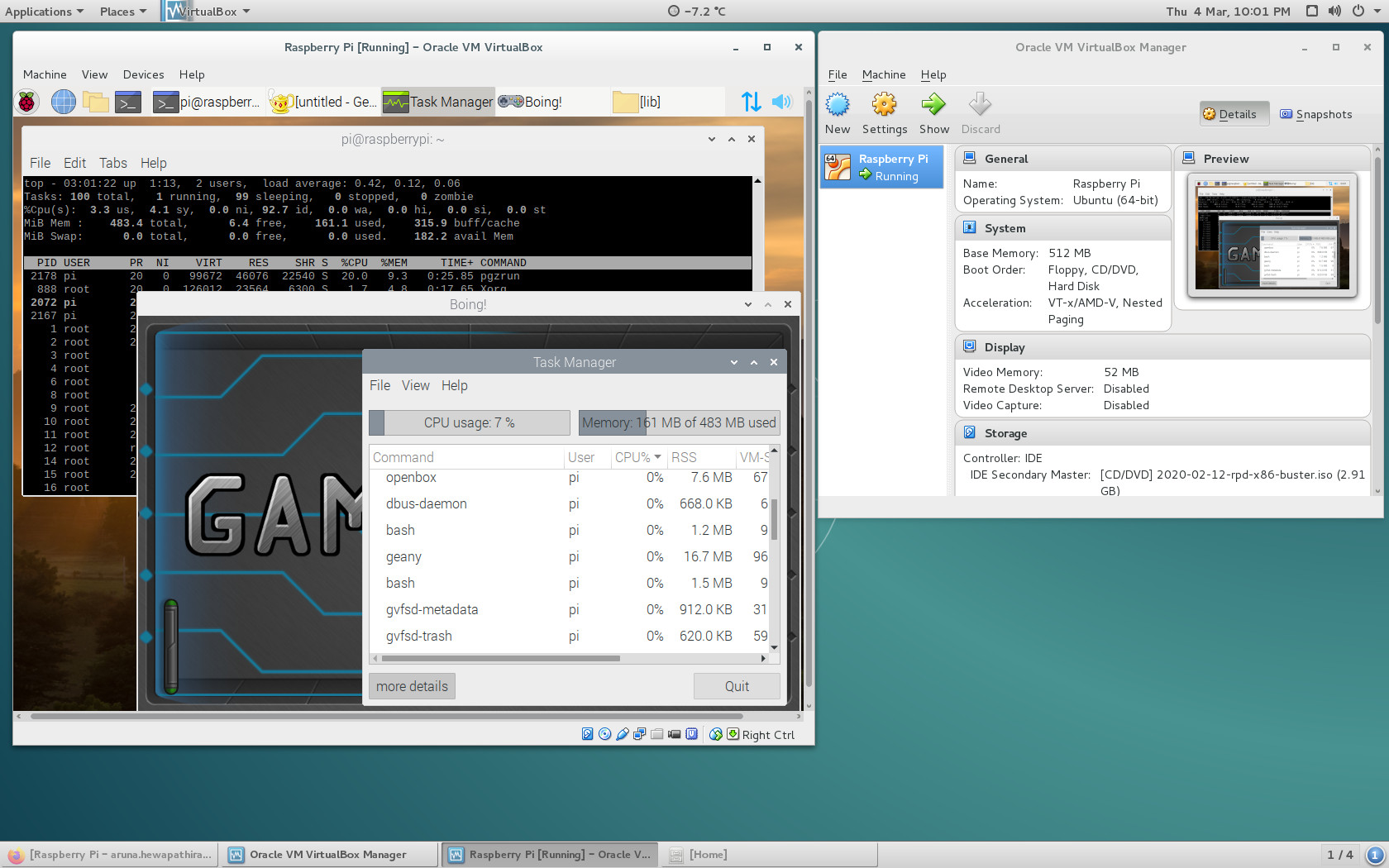Click the -7.2 °C weather indicator
This screenshot has height=868, width=1389.
(697, 11)
